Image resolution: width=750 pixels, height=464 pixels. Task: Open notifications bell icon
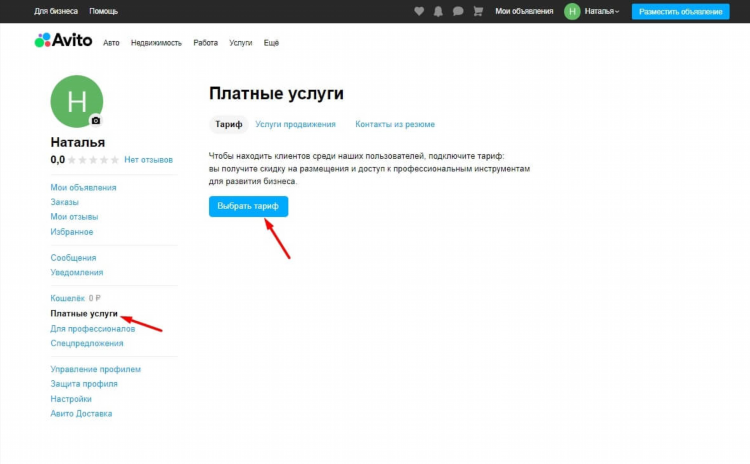coord(438,11)
